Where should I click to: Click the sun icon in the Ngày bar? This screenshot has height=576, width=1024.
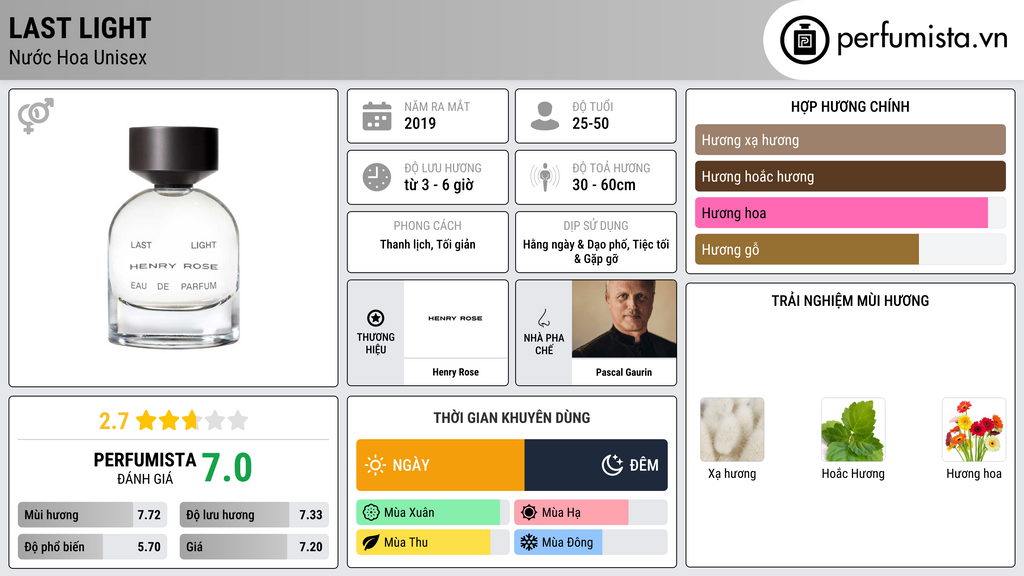[x=376, y=465]
